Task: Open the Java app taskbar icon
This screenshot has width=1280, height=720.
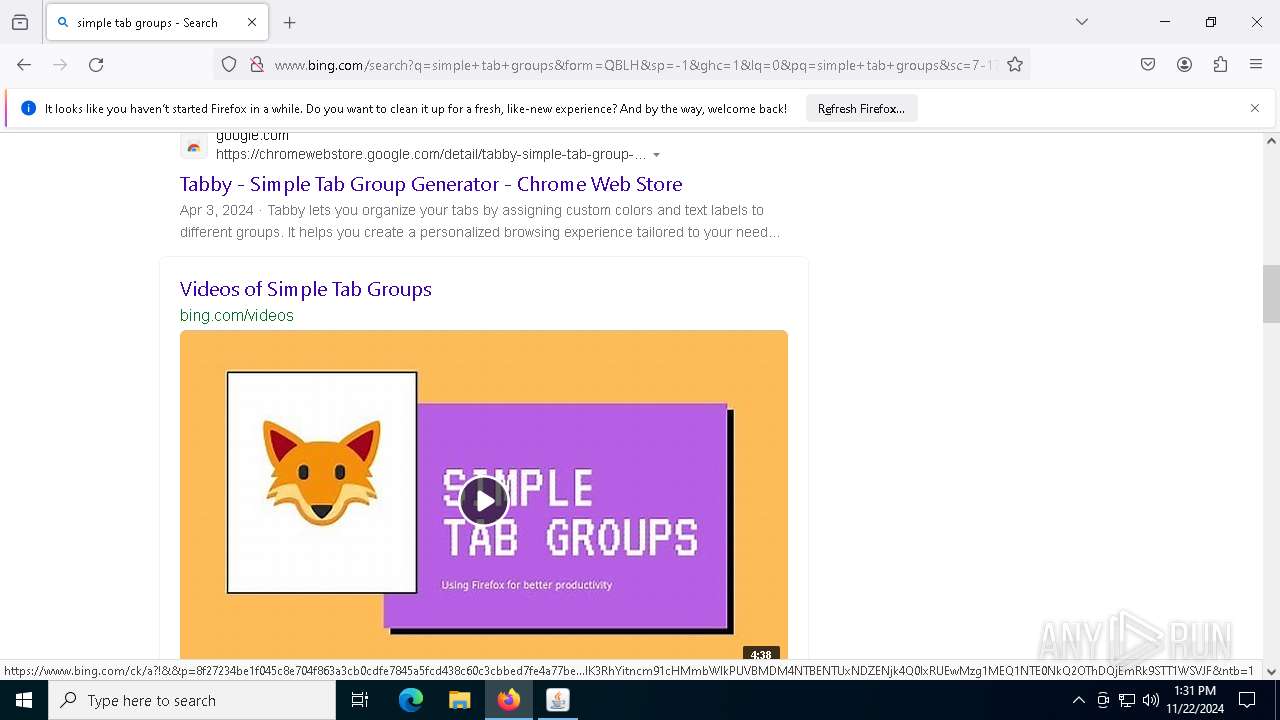Action: [558, 700]
